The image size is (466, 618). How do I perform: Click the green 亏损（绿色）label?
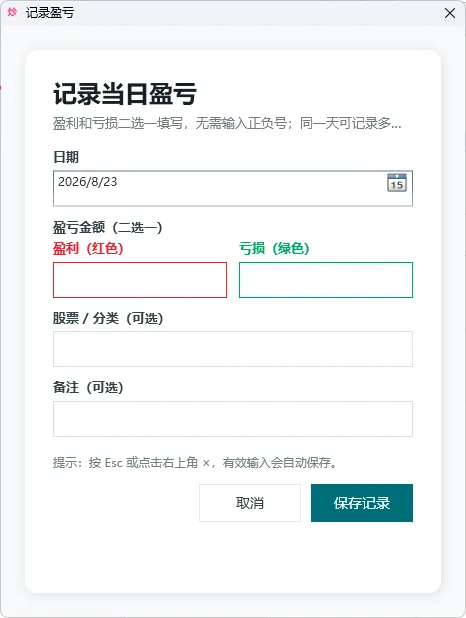(274, 248)
